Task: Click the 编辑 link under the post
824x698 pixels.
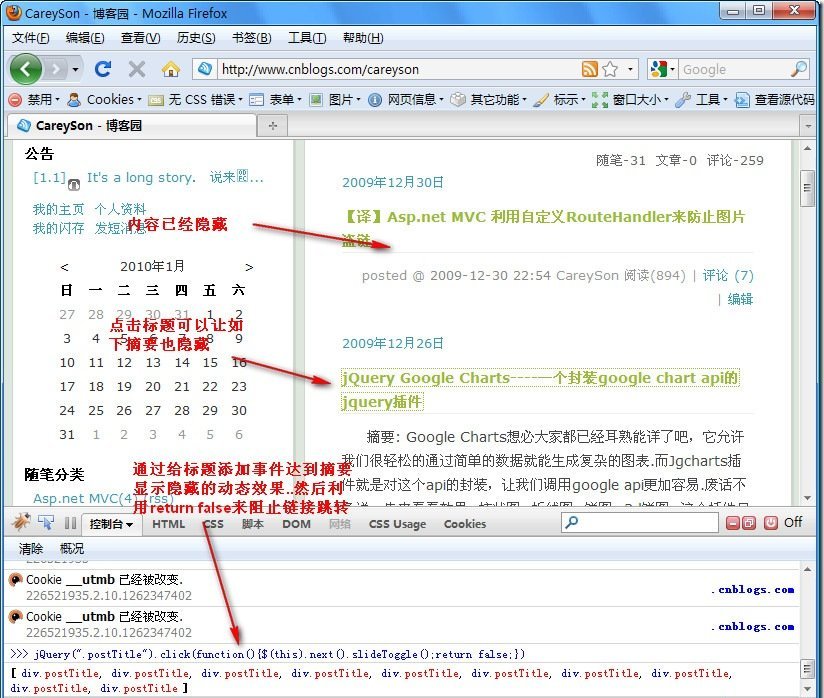Action: pyautogui.click(x=740, y=299)
